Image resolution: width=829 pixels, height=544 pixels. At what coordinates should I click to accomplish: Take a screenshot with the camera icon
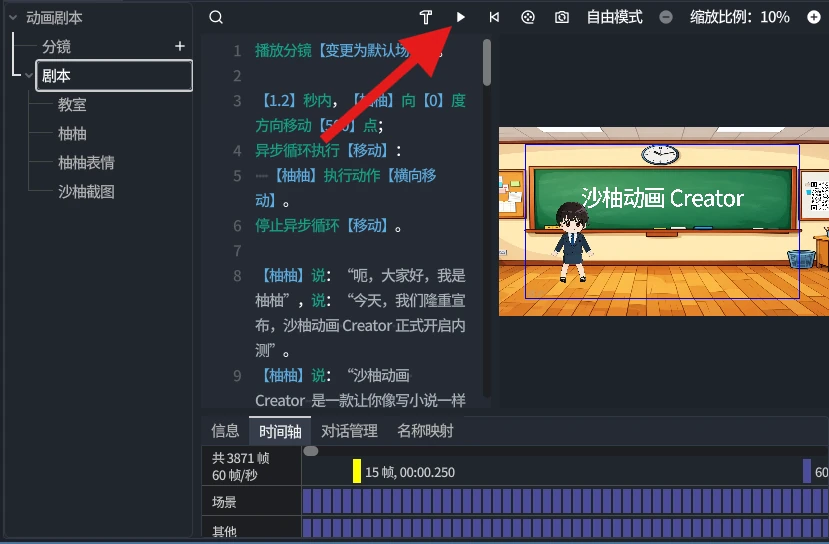[561, 17]
